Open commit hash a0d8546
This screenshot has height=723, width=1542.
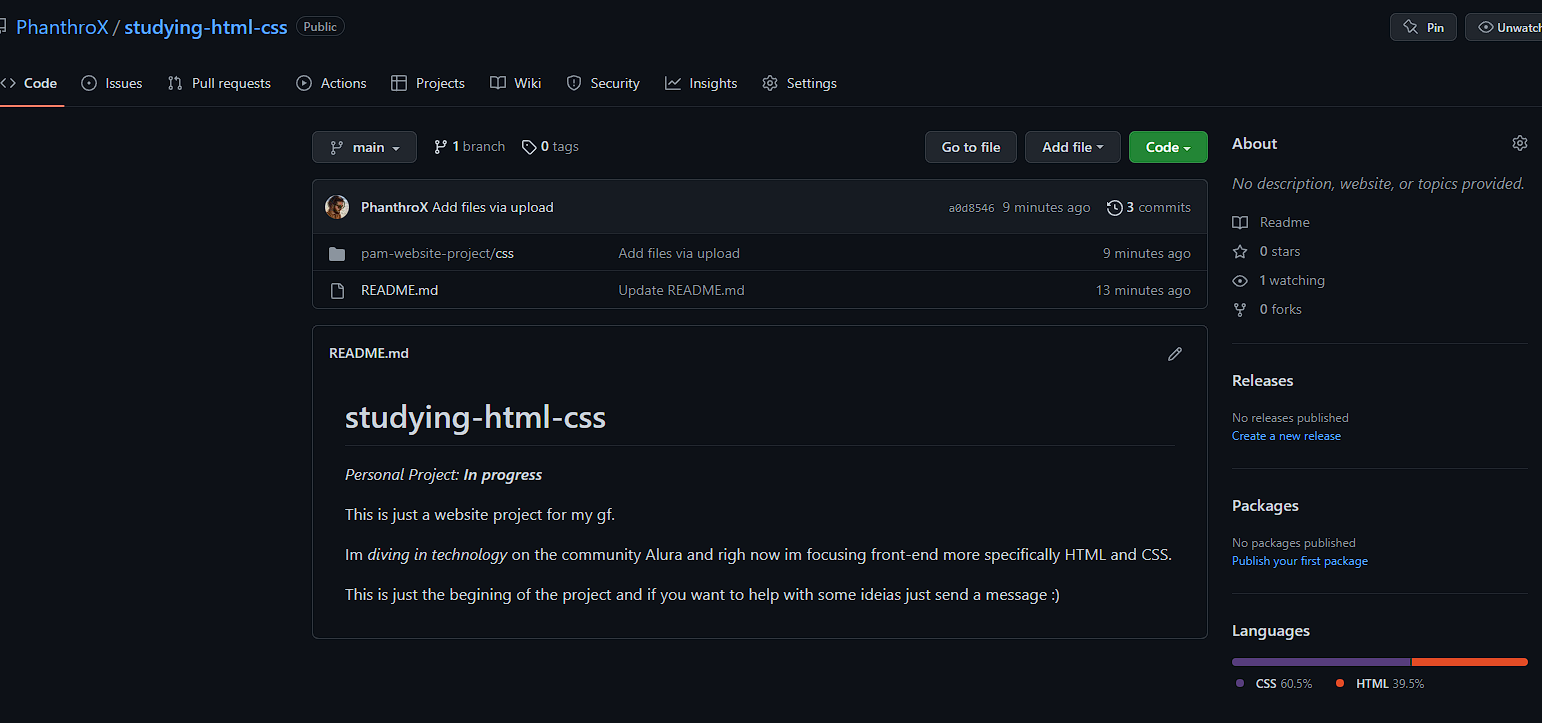971,208
